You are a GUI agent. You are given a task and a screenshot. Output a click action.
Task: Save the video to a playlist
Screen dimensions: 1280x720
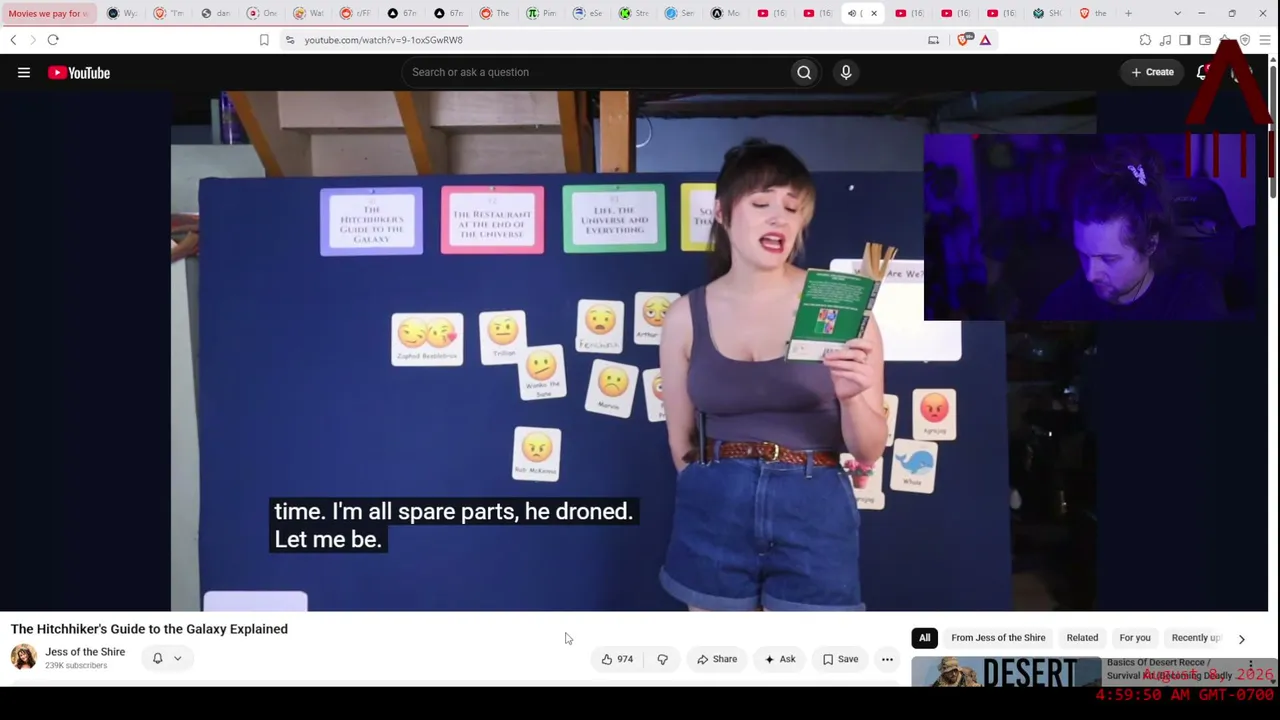point(841,659)
